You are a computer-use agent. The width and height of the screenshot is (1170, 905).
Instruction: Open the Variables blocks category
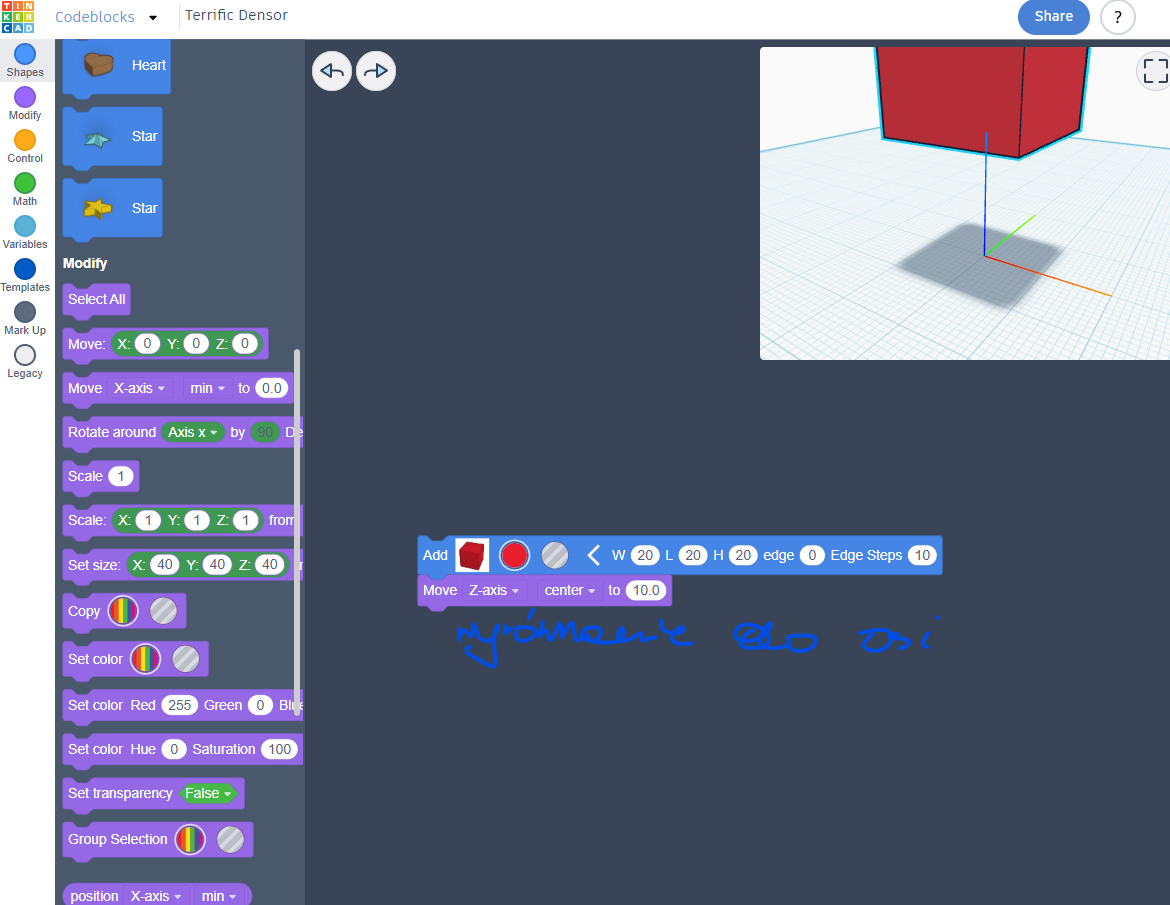click(x=25, y=226)
